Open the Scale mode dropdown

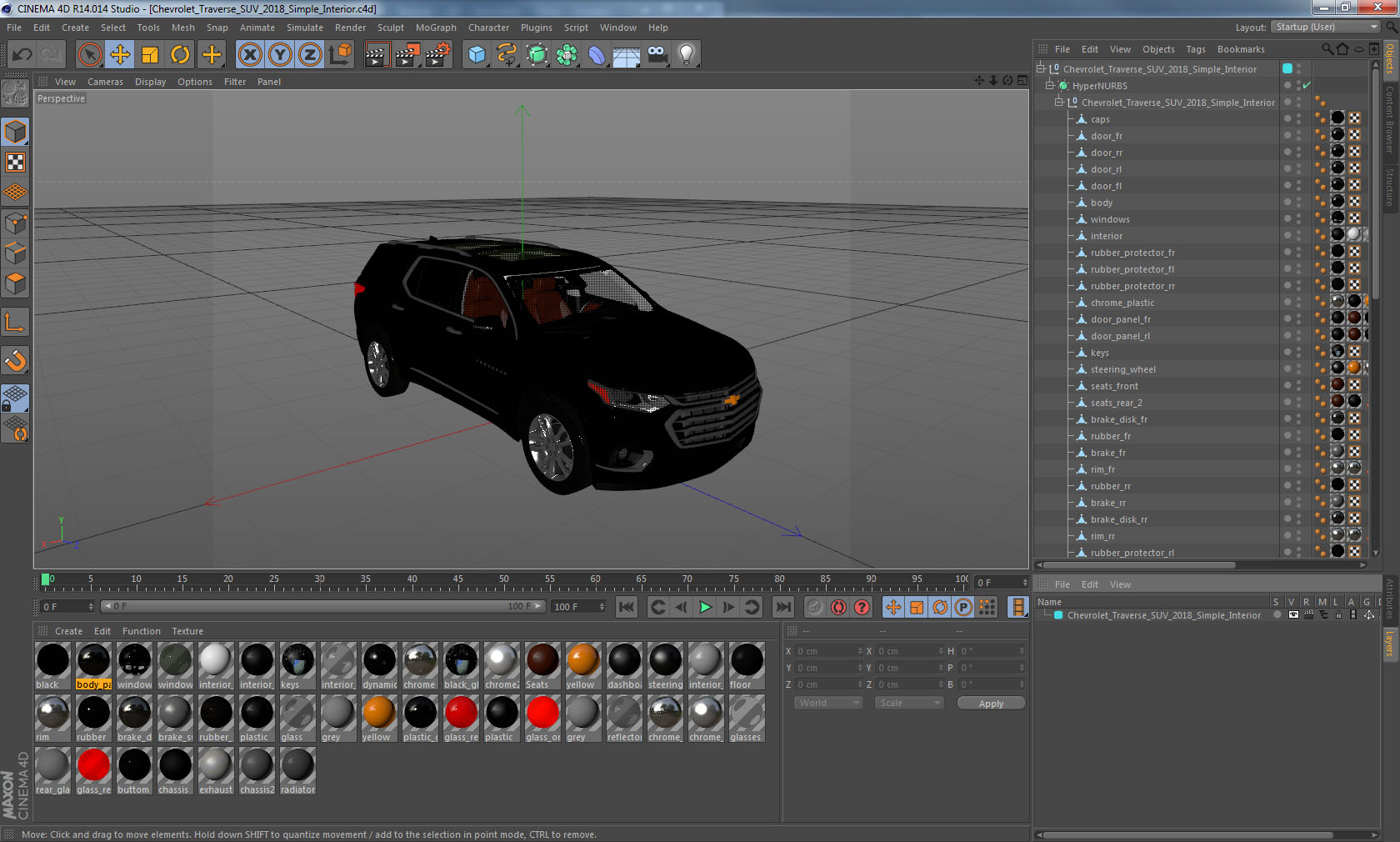coord(909,703)
